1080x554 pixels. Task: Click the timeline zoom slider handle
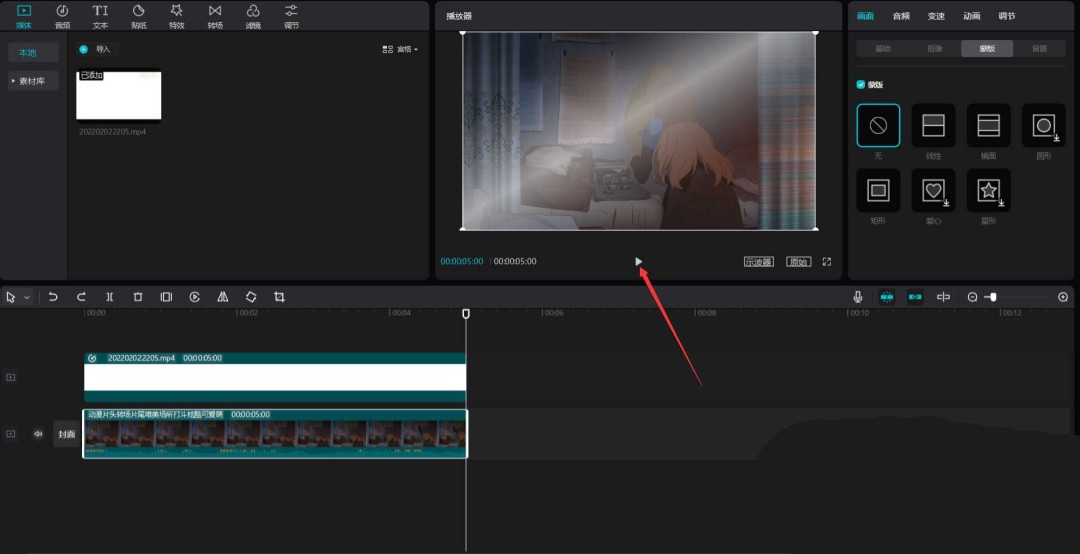(x=992, y=297)
